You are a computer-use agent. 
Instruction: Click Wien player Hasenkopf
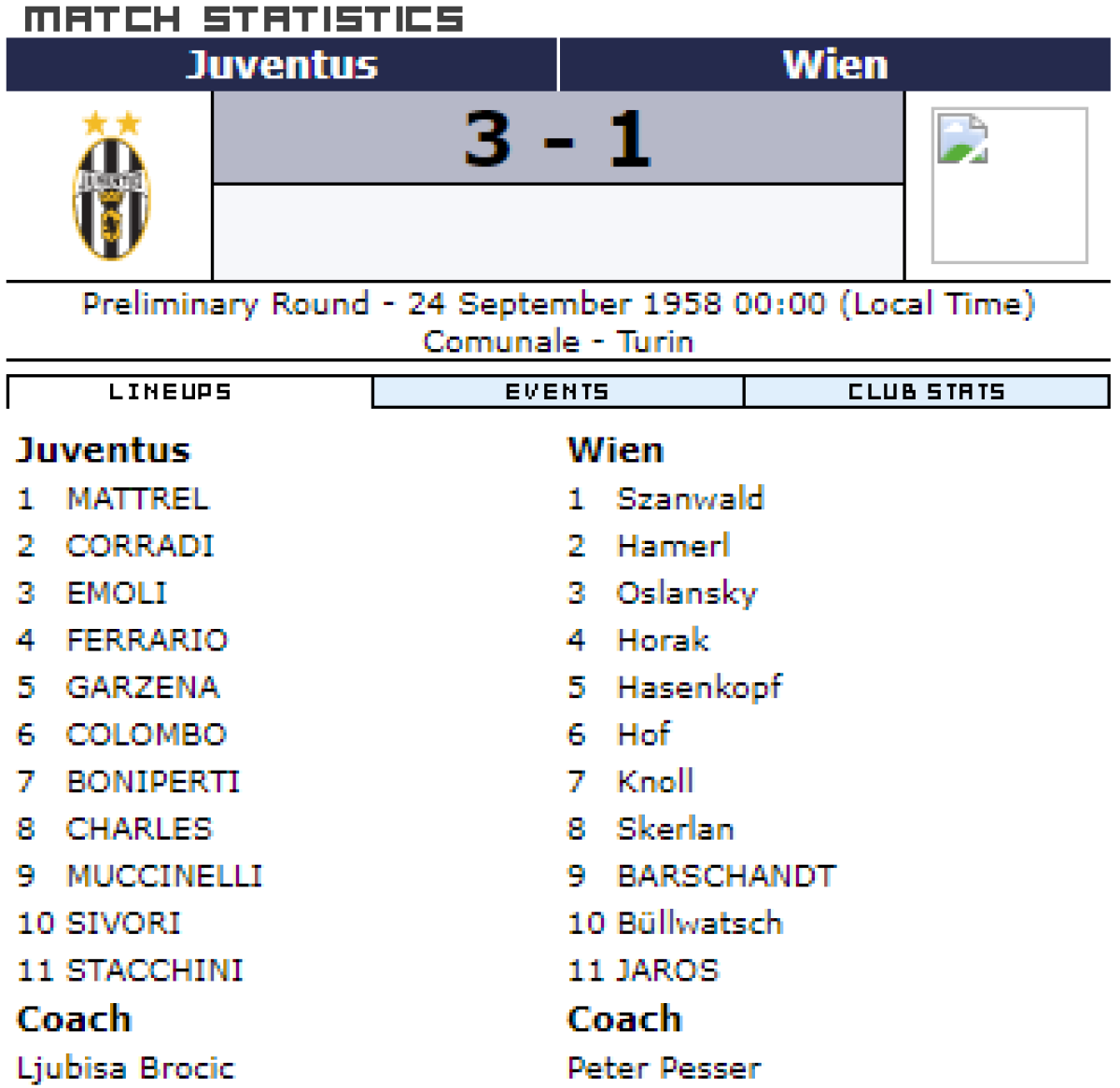[699, 688]
